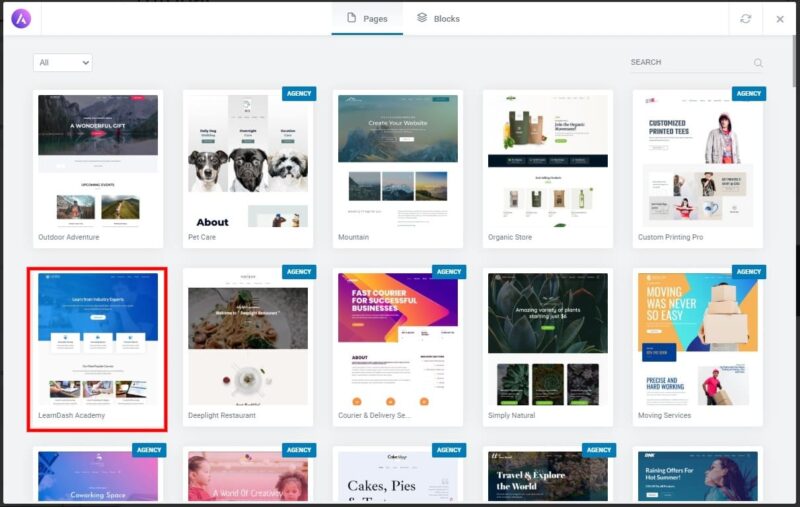Click the AGENCY badge on Deeplight Restaurant
Screen dimensions: 800x507
299,272
